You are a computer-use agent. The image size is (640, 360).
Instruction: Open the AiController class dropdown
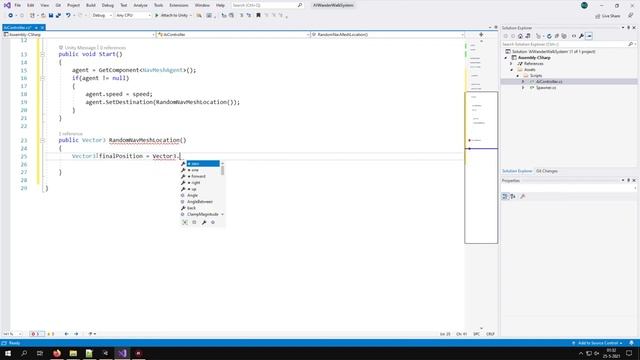tap(233, 35)
